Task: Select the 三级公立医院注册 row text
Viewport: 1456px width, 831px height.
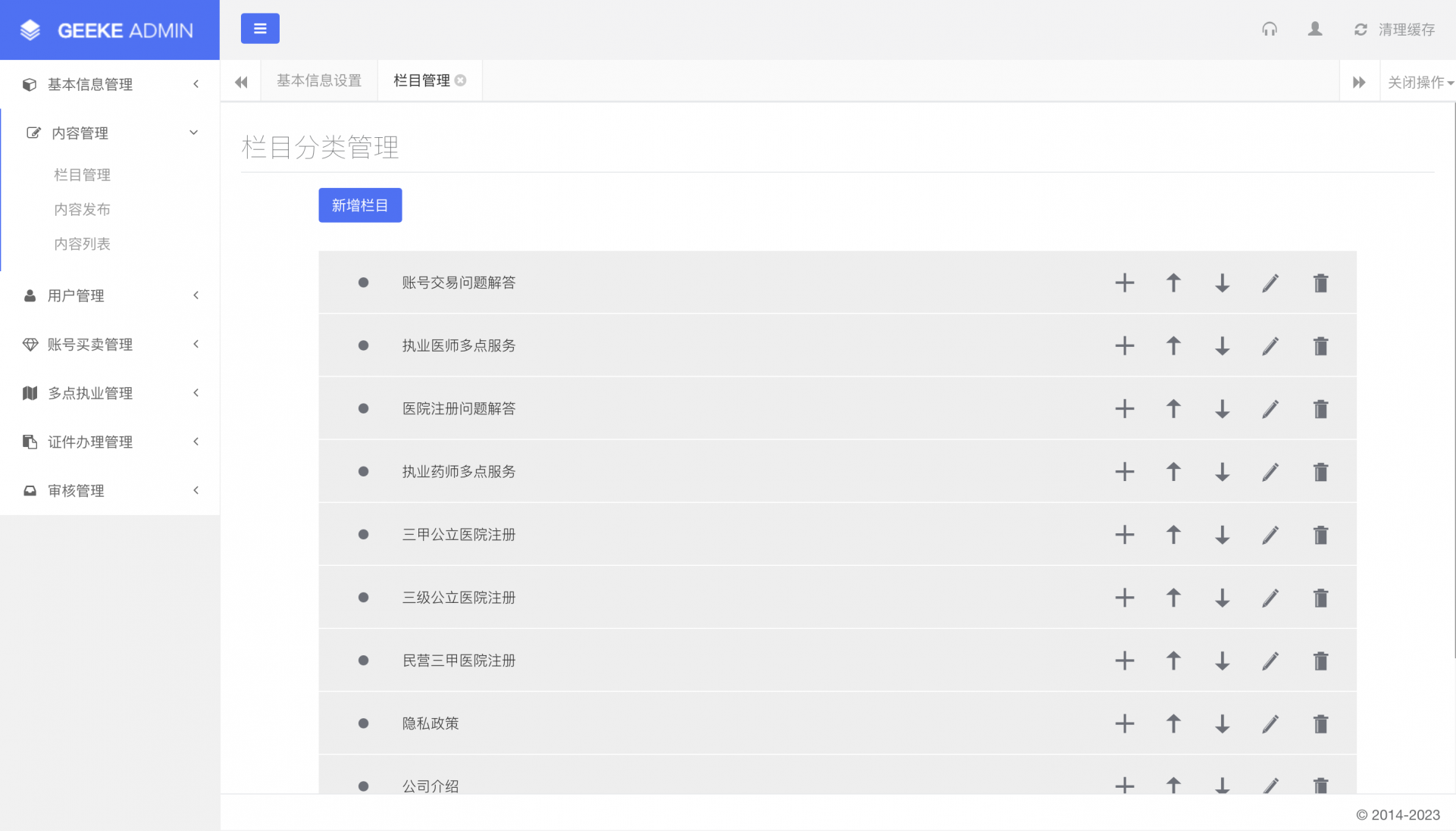Action: tap(459, 597)
